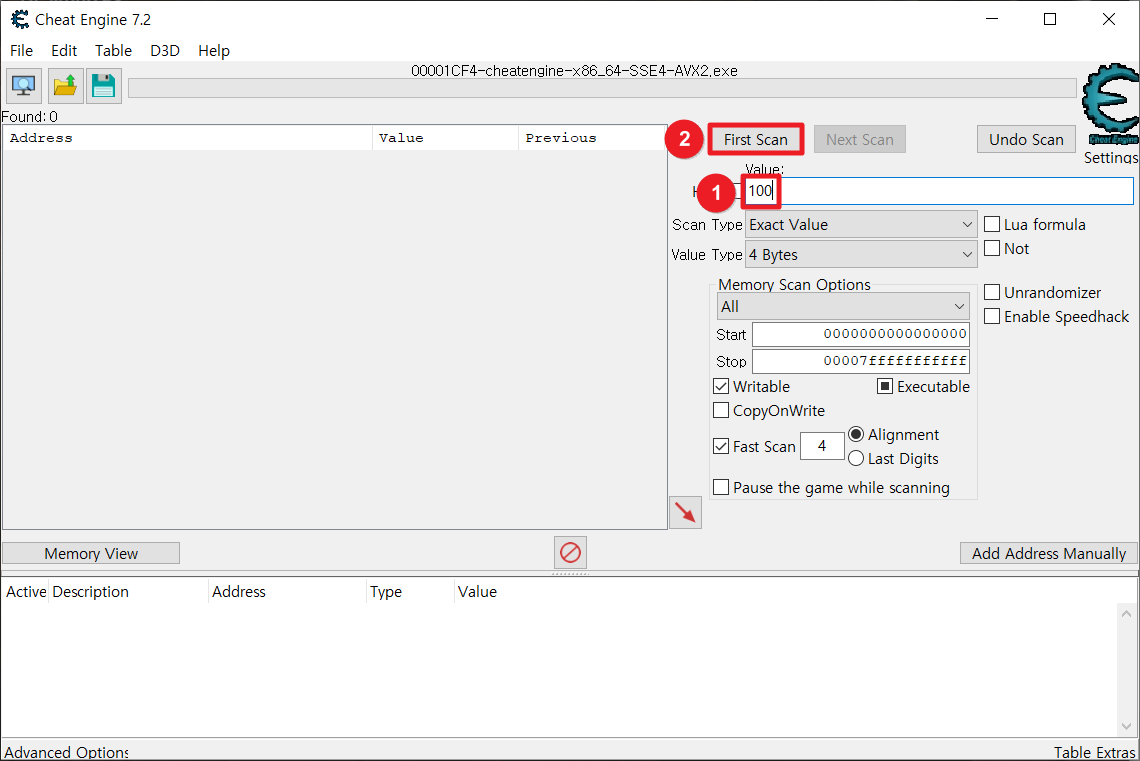Click the address list scroll up arrow
The height and width of the screenshot is (761, 1140).
point(1126,614)
